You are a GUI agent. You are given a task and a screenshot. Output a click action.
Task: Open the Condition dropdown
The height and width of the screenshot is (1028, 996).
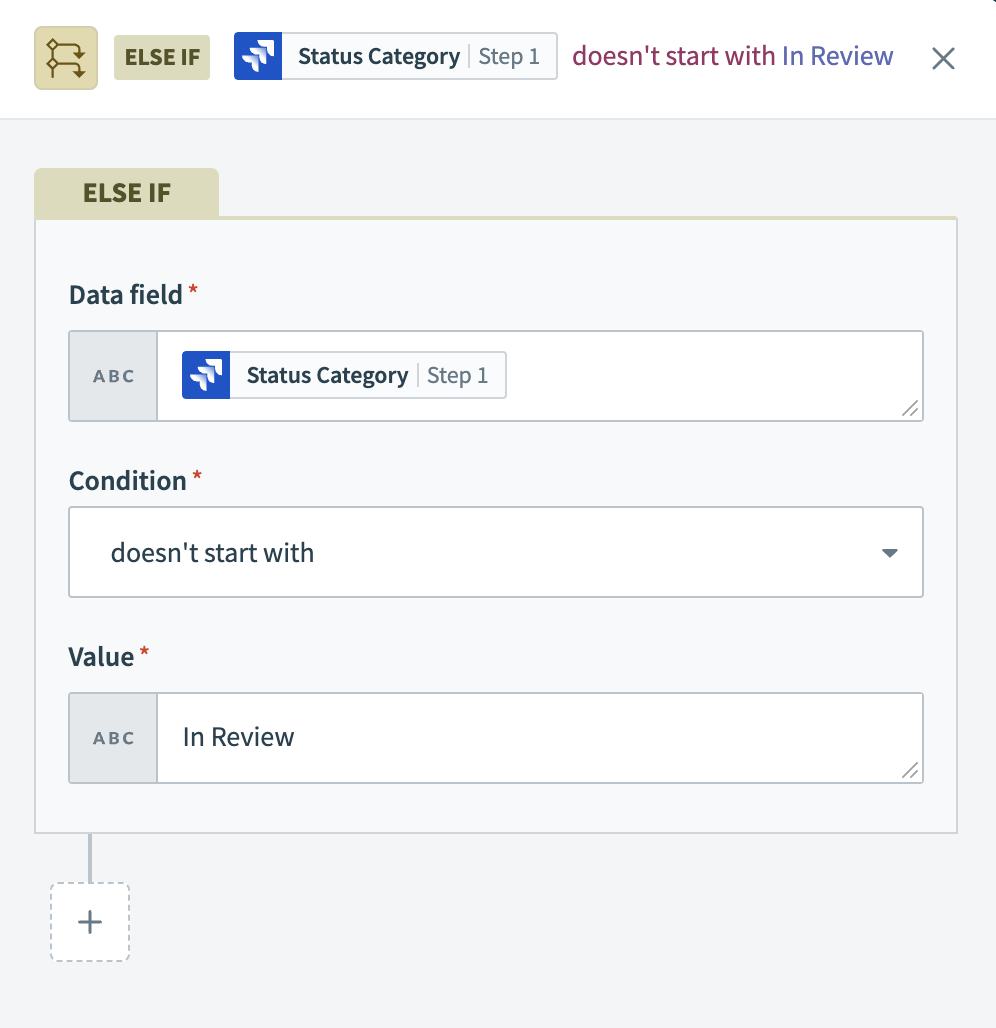coord(495,552)
